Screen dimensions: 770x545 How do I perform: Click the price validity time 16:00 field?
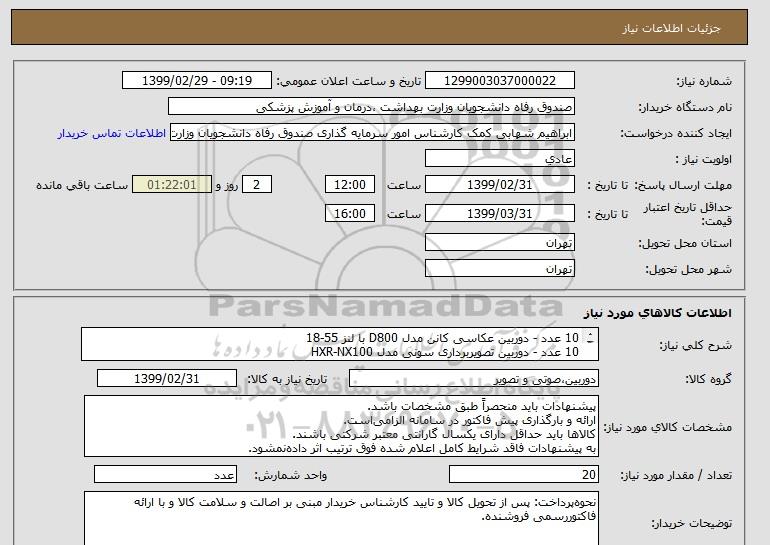(x=350, y=214)
